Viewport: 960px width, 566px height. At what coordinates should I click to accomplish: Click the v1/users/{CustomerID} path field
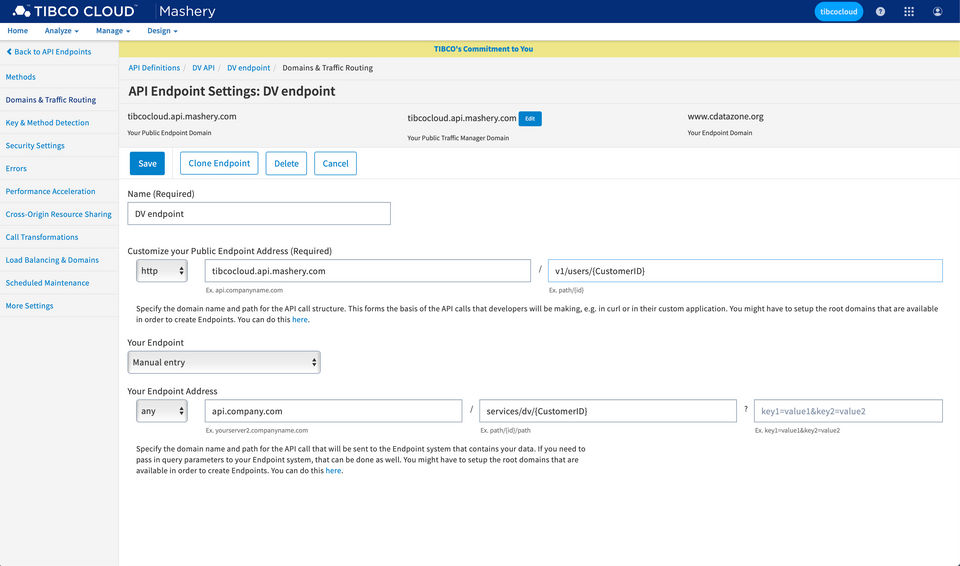click(x=745, y=271)
